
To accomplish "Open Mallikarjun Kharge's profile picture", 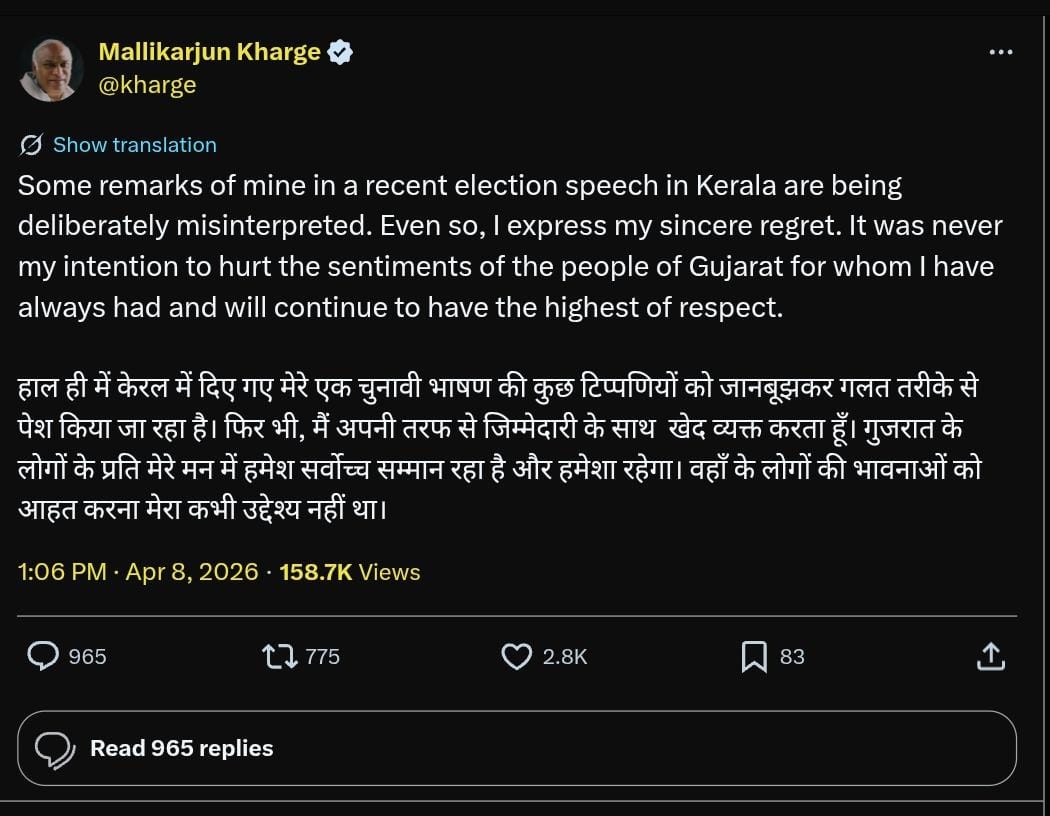I will (50, 70).
